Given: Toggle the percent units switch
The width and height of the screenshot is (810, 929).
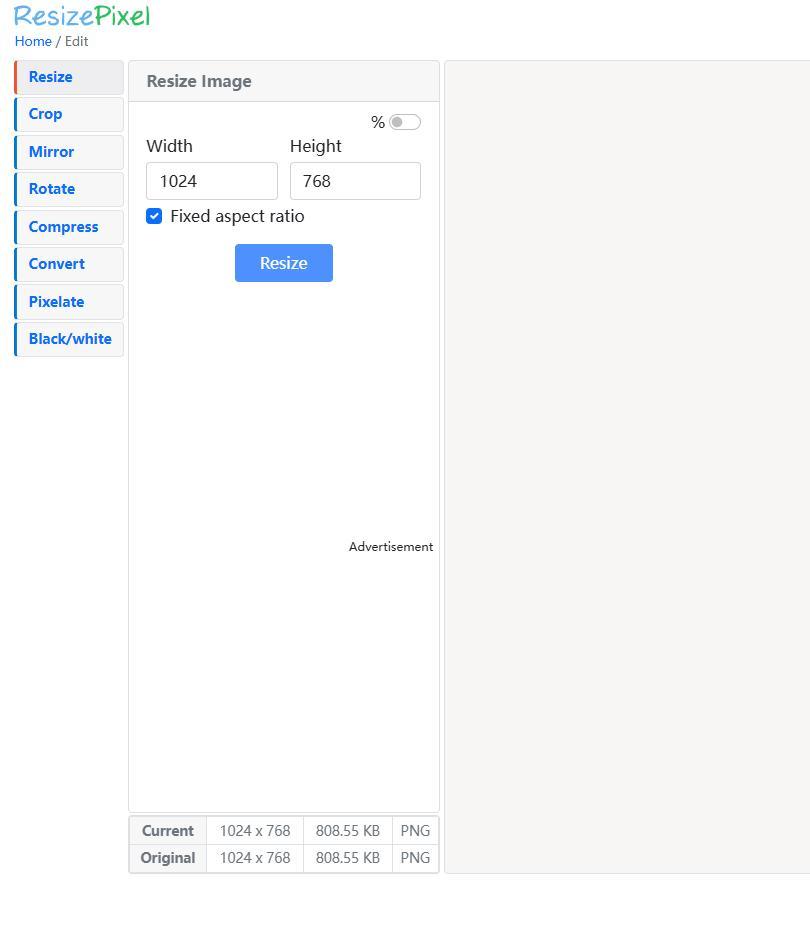Looking at the screenshot, I should tap(405, 122).
